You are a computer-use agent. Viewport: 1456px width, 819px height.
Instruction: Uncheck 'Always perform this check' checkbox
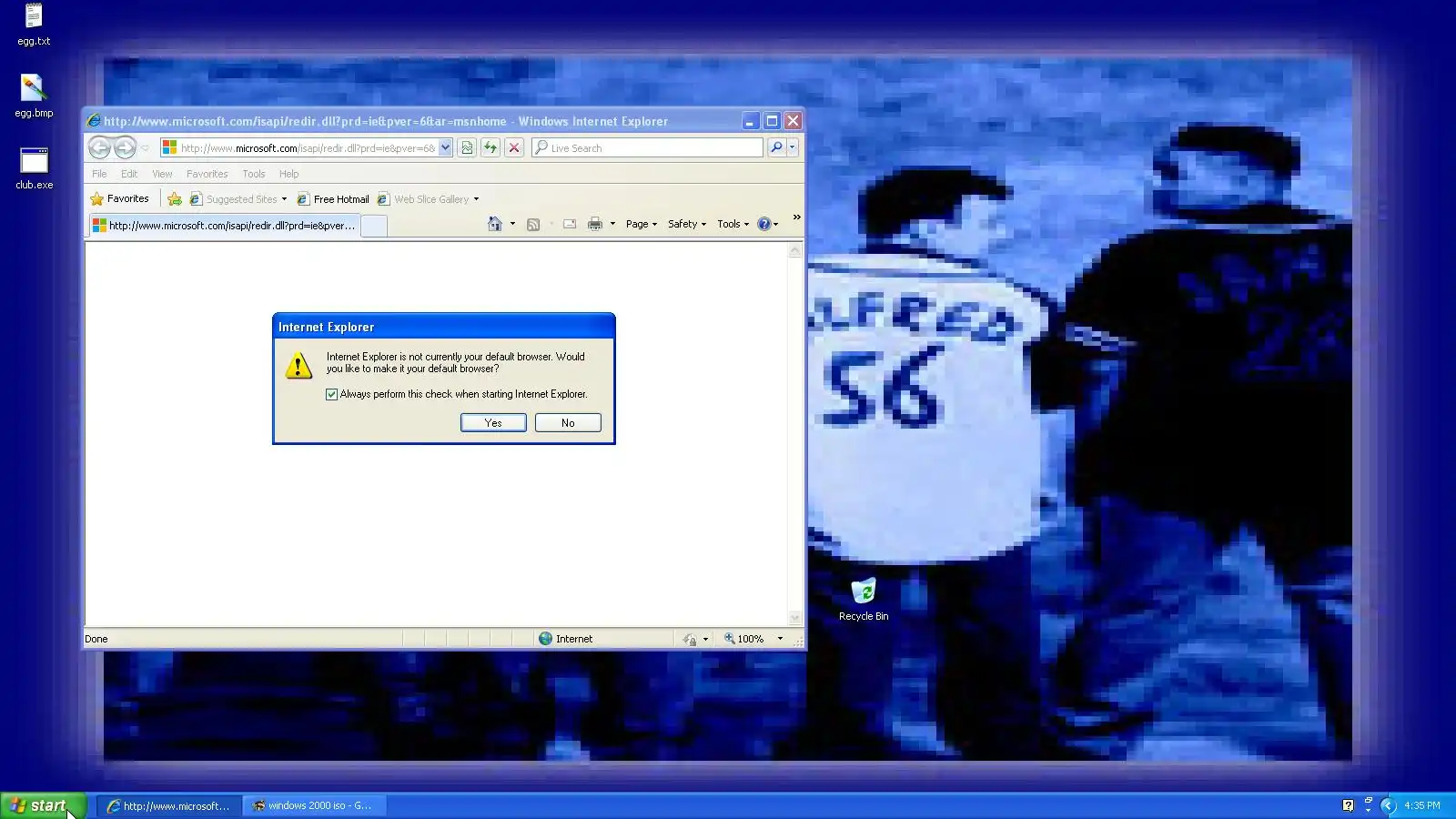[x=332, y=395]
